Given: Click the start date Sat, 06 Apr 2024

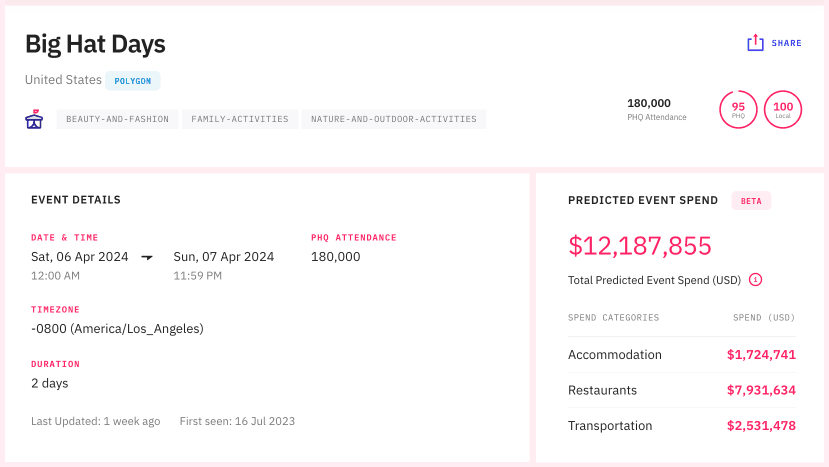Looking at the screenshot, I should 80,257.
